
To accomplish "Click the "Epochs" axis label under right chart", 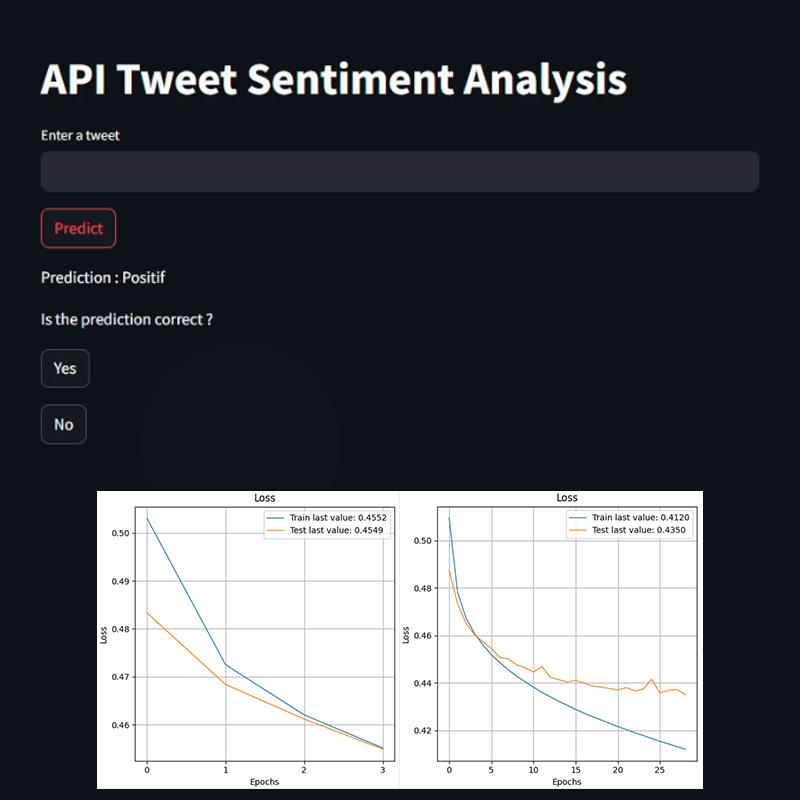I will coord(567,781).
